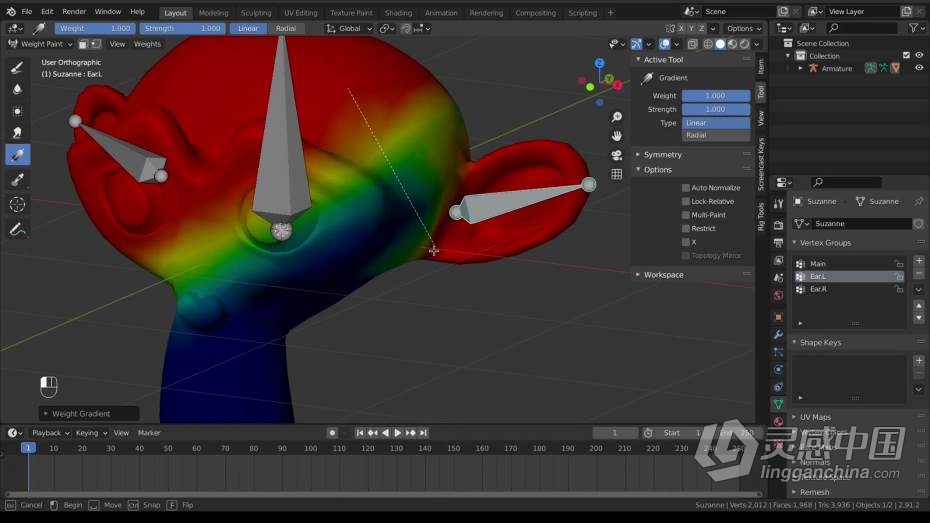Screen dimensions: 930x523
Task: Select the Sample Weight eyedropper tool
Action: point(17,180)
